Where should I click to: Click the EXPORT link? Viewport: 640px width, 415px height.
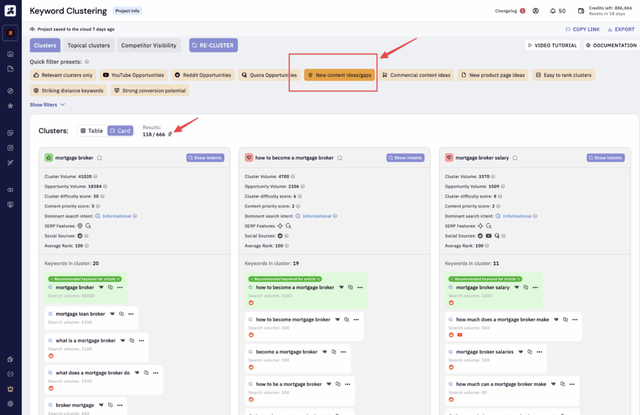(x=621, y=29)
